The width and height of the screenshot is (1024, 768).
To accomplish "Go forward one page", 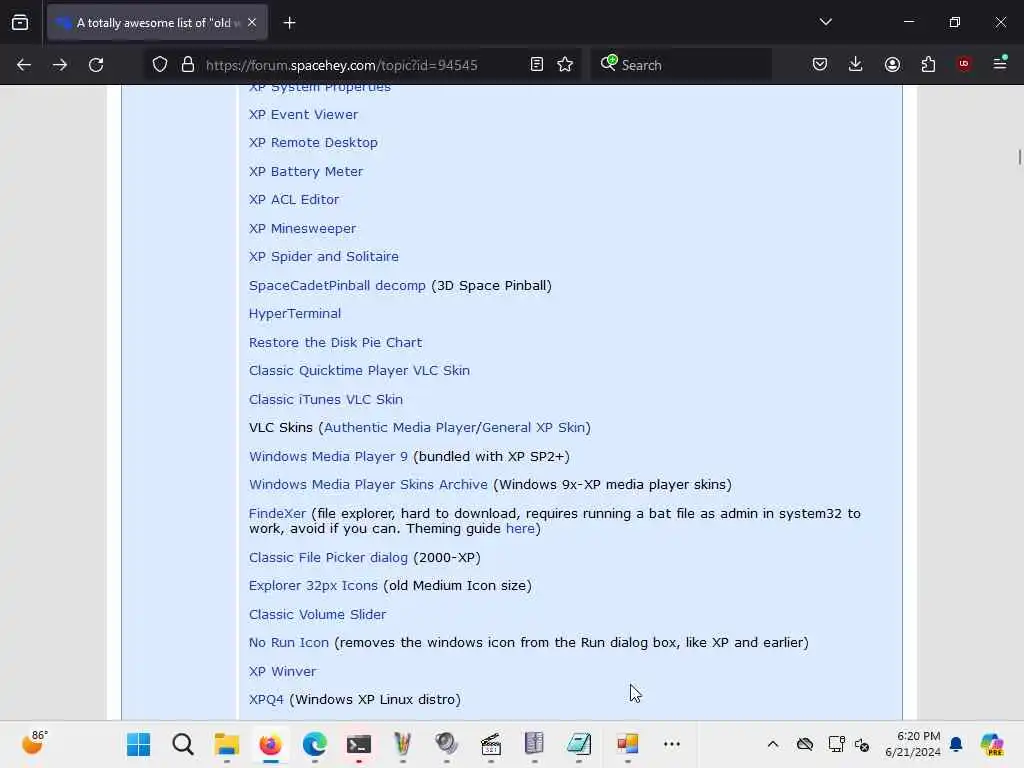I will pos(59,65).
